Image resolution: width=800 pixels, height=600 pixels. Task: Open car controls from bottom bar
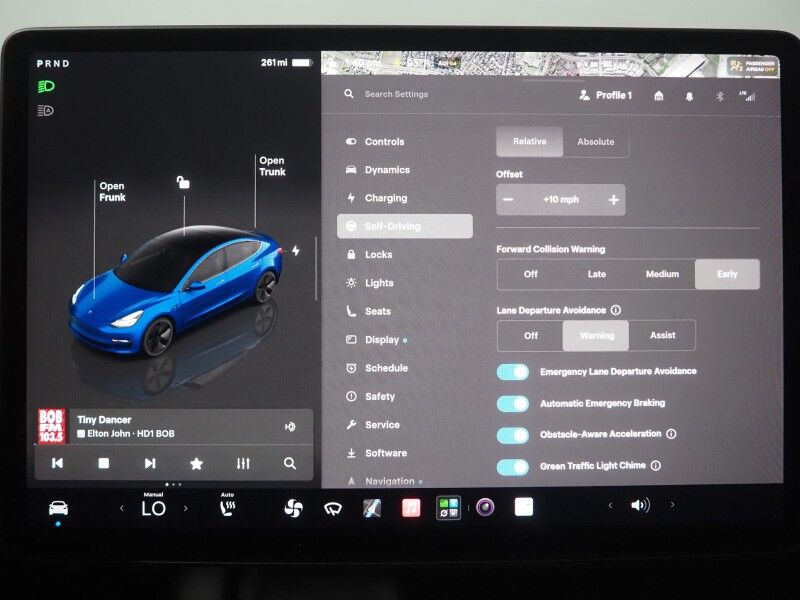click(x=58, y=509)
